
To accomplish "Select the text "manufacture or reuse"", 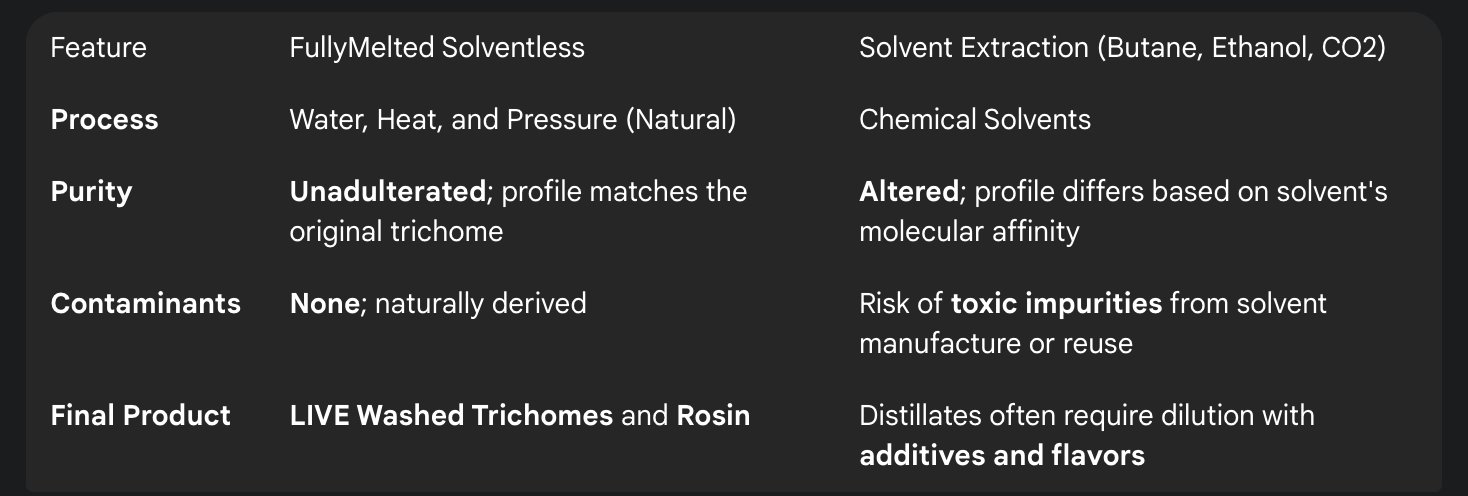I will 995,344.
